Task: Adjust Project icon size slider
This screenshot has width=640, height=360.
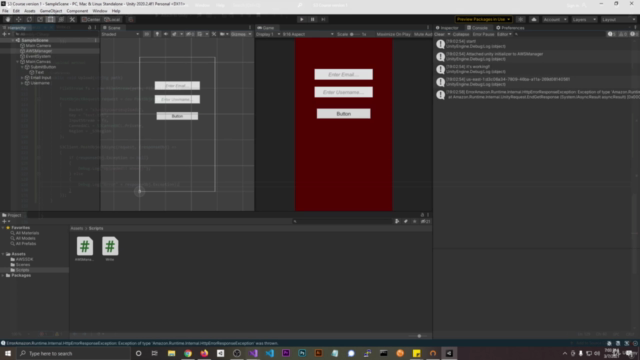Action: 418,336
